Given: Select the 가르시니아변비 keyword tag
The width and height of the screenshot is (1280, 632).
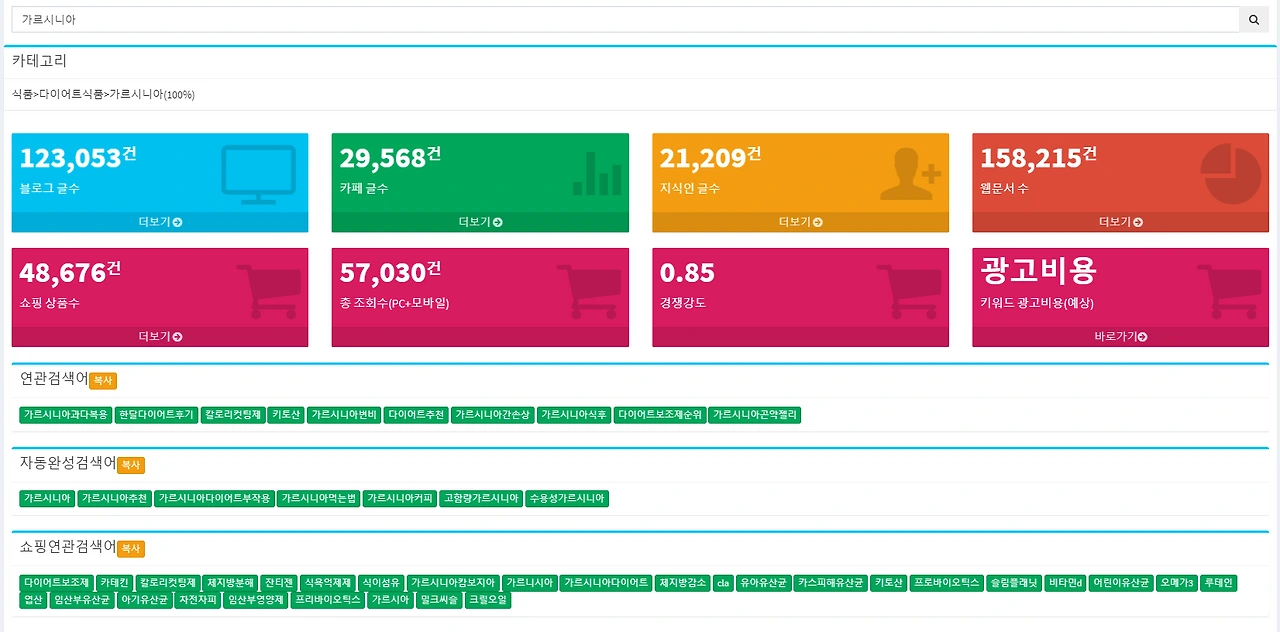Looking at the screenshot, I should point(344,415).
